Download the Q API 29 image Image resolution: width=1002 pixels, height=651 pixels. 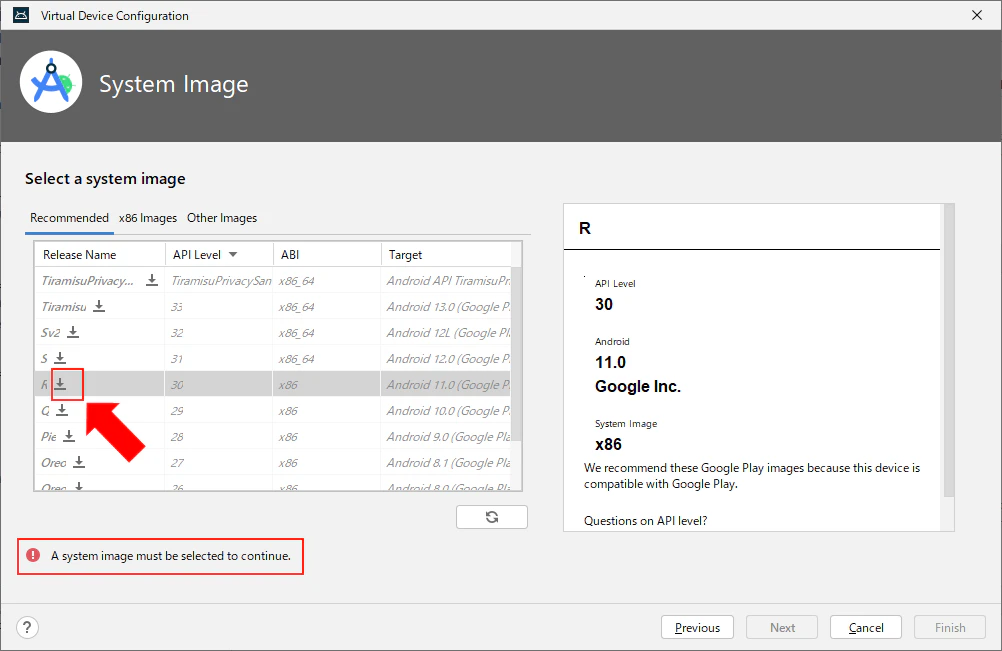coord(61,410)
